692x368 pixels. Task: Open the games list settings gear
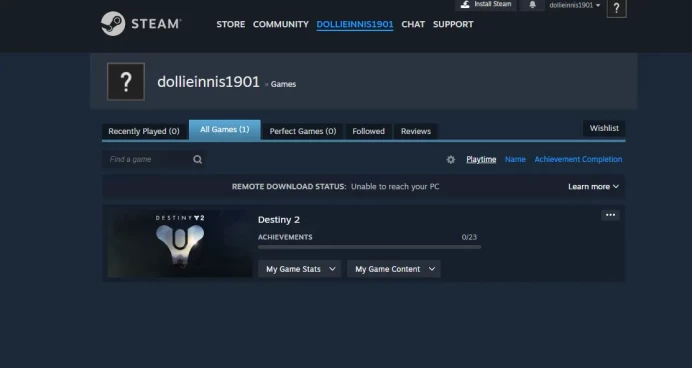(x=451, y=160)
